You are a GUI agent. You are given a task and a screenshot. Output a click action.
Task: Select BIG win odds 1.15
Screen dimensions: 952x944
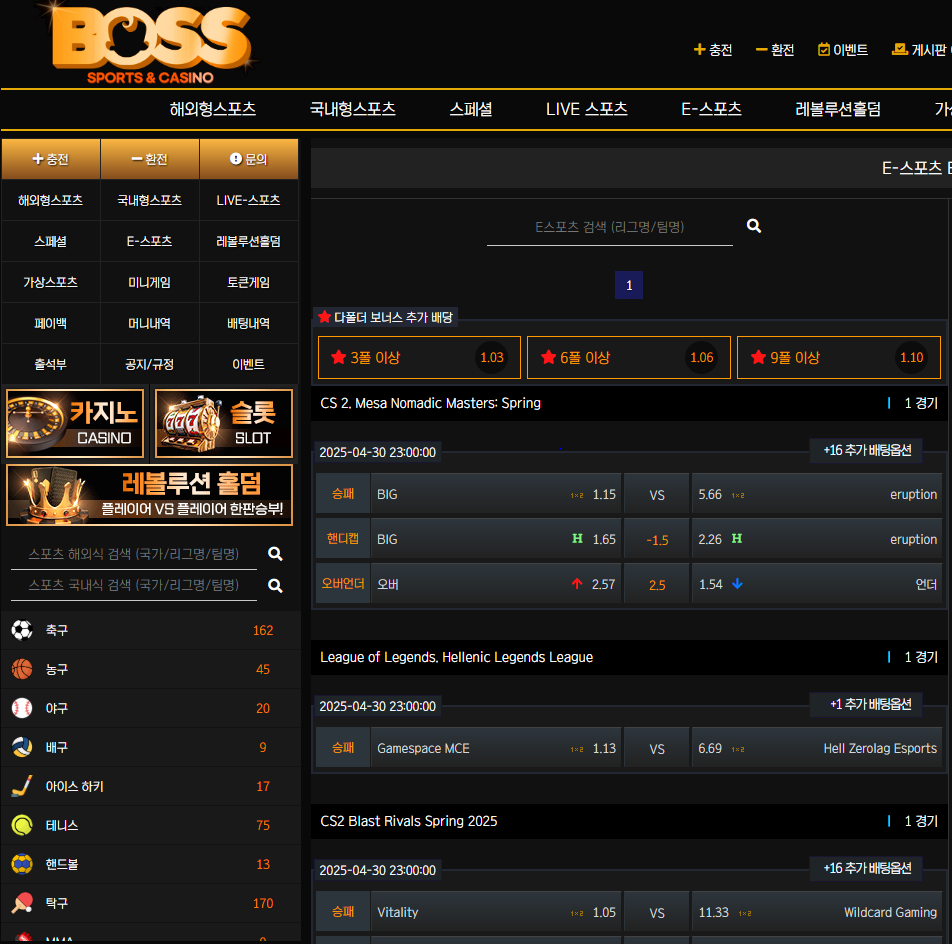(496, 494)
